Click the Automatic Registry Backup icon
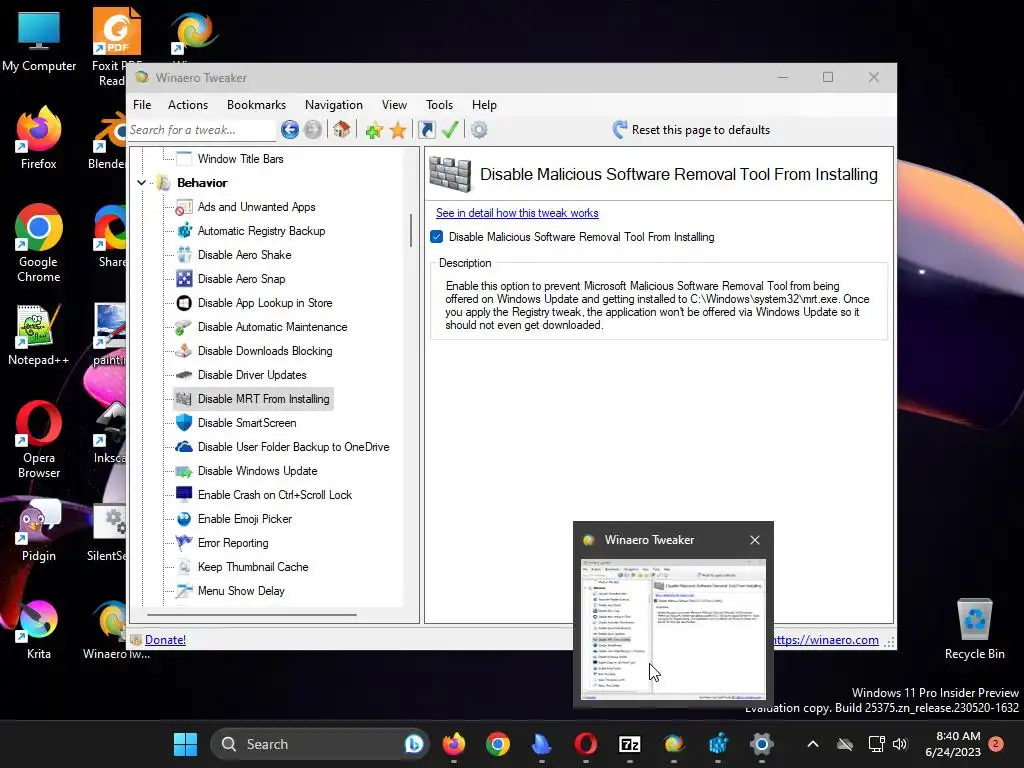The width and height of the screenshot is (1024, 768). [x=184, y=231]
